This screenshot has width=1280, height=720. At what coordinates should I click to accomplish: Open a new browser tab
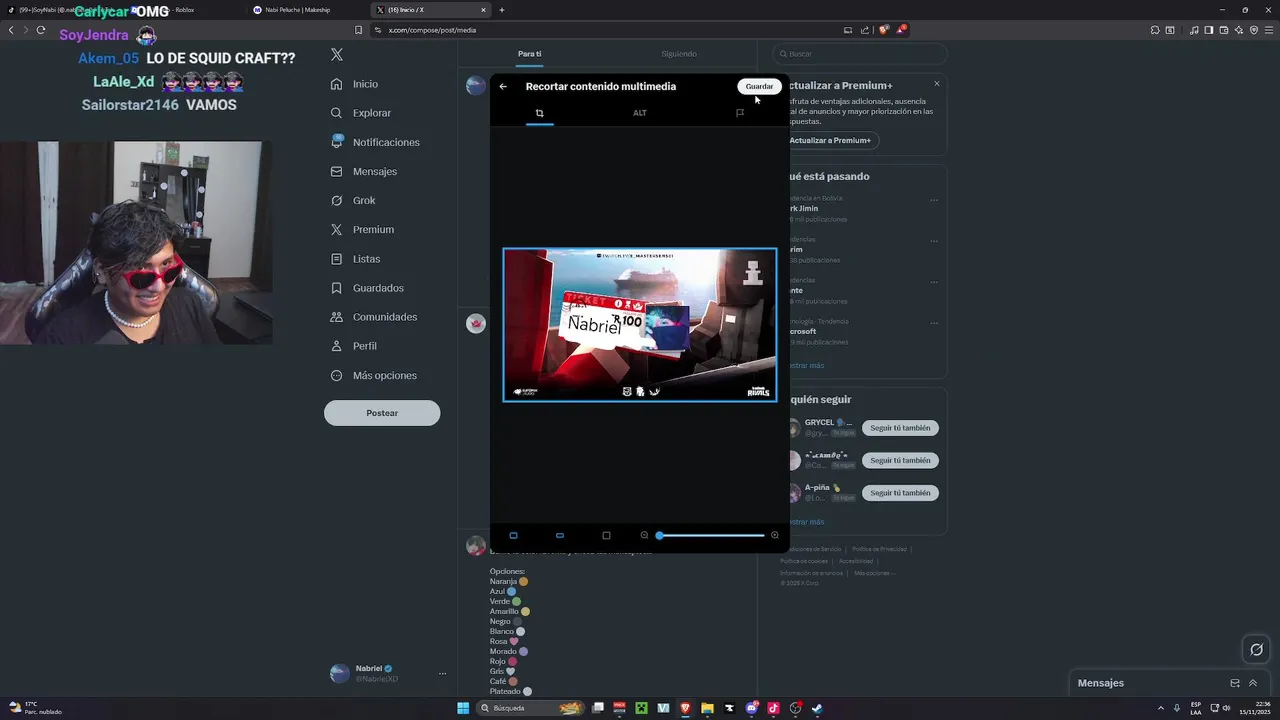pyautogui.click(x=502, y=10)
